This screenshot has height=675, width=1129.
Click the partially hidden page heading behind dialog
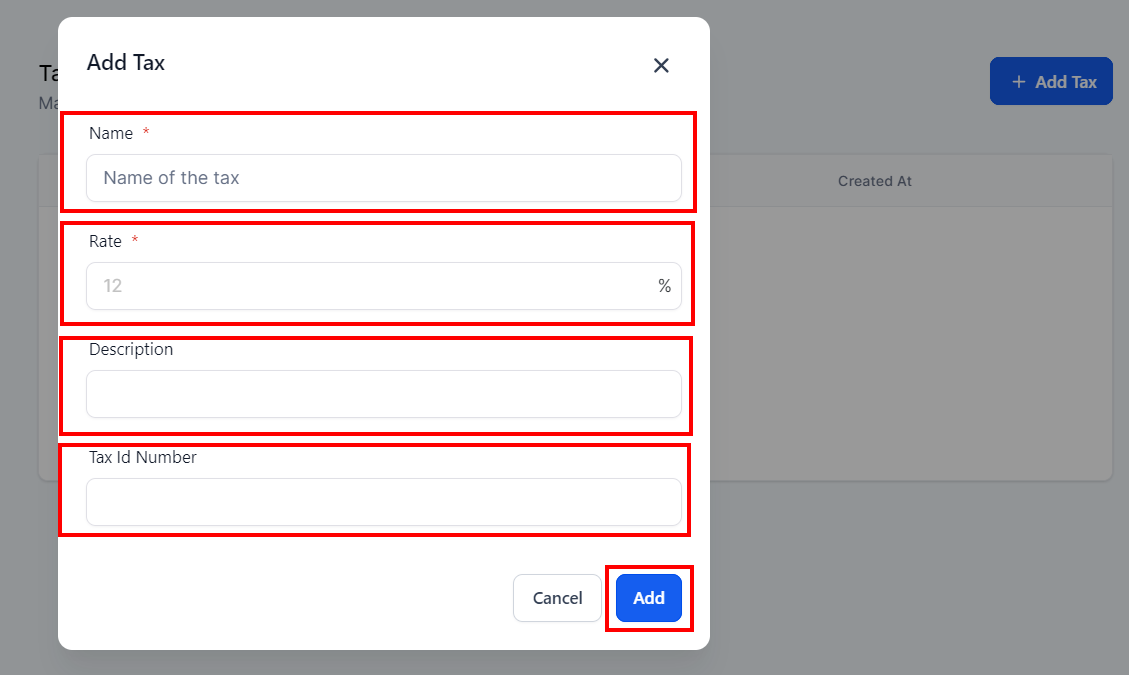[x=48, y=73]
